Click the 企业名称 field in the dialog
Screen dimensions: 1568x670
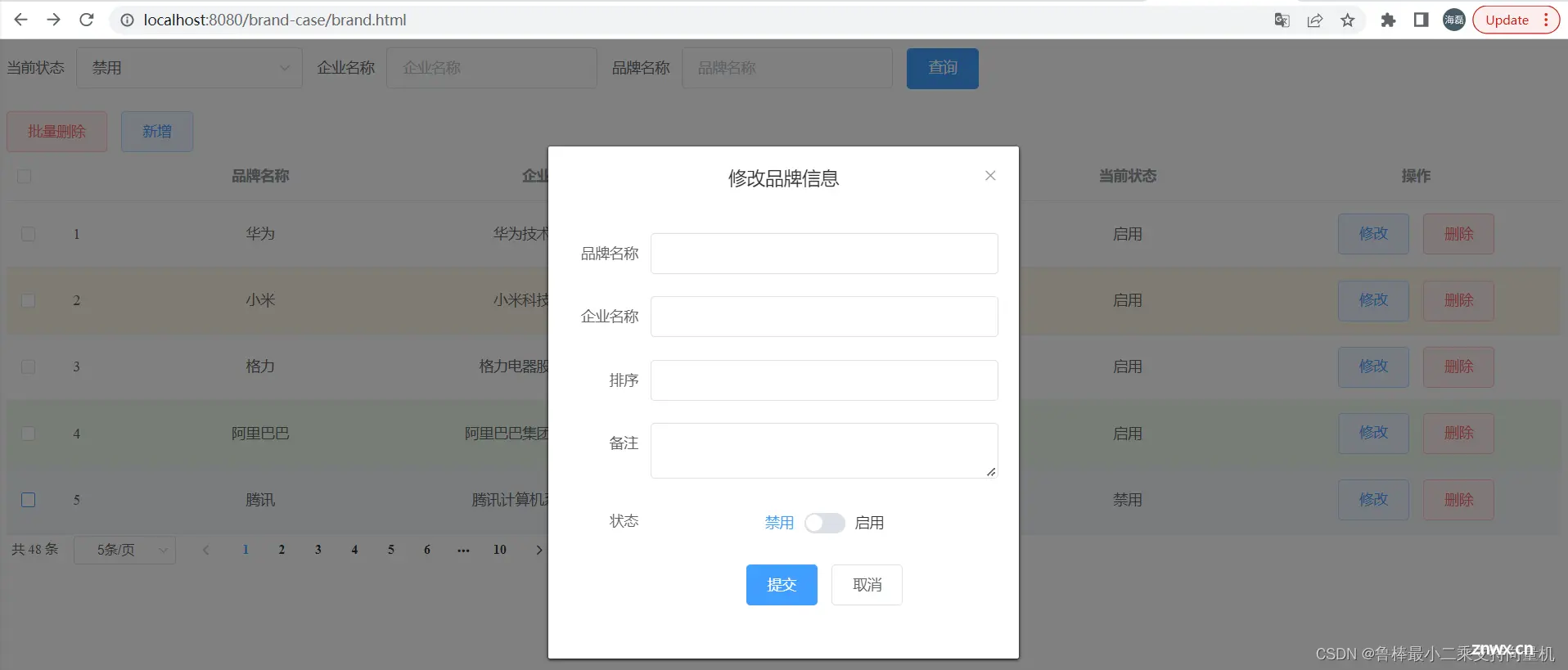[x=824, y=317]
